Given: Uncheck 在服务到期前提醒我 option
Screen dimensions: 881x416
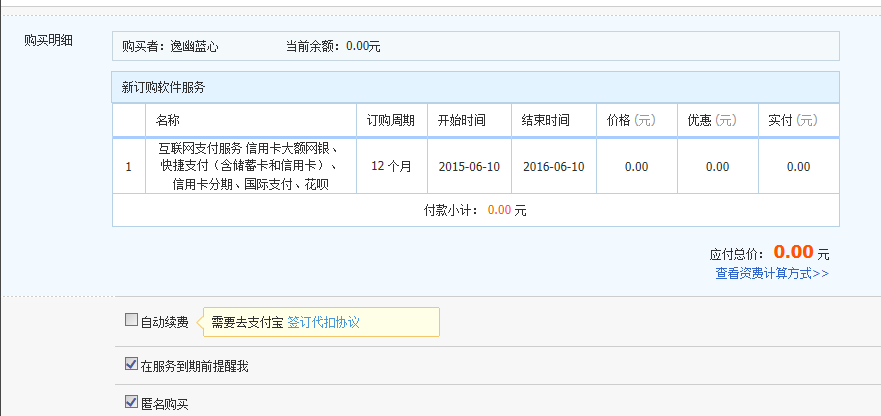Looking at the screenshot, I should (131, 365).
